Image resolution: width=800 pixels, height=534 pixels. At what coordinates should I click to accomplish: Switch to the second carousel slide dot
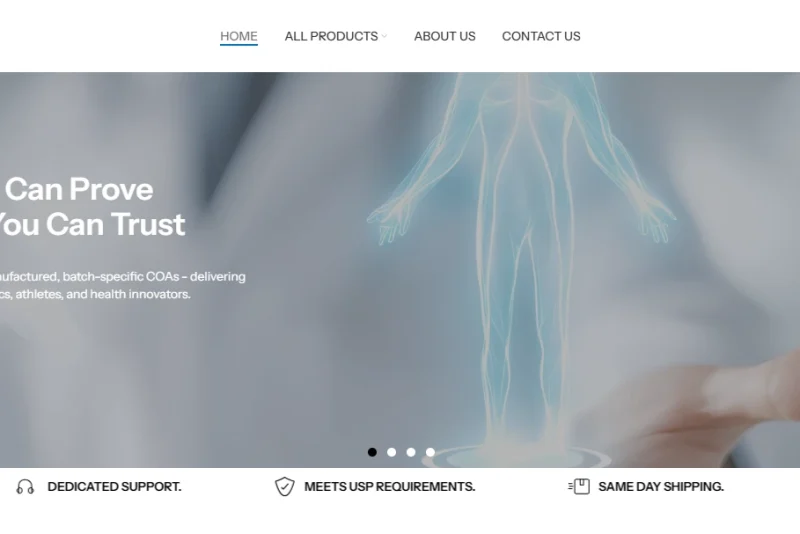tap(392, 452)
